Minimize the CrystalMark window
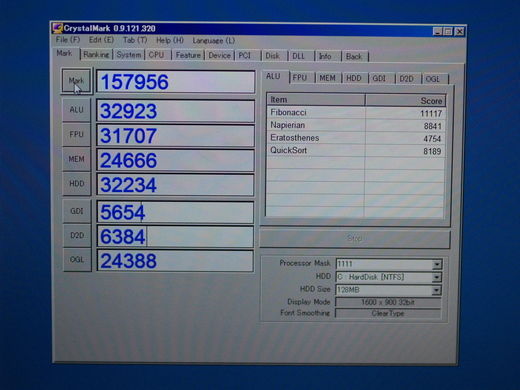The height and width of the screenshot is (390, 520). tap(438, 31)
